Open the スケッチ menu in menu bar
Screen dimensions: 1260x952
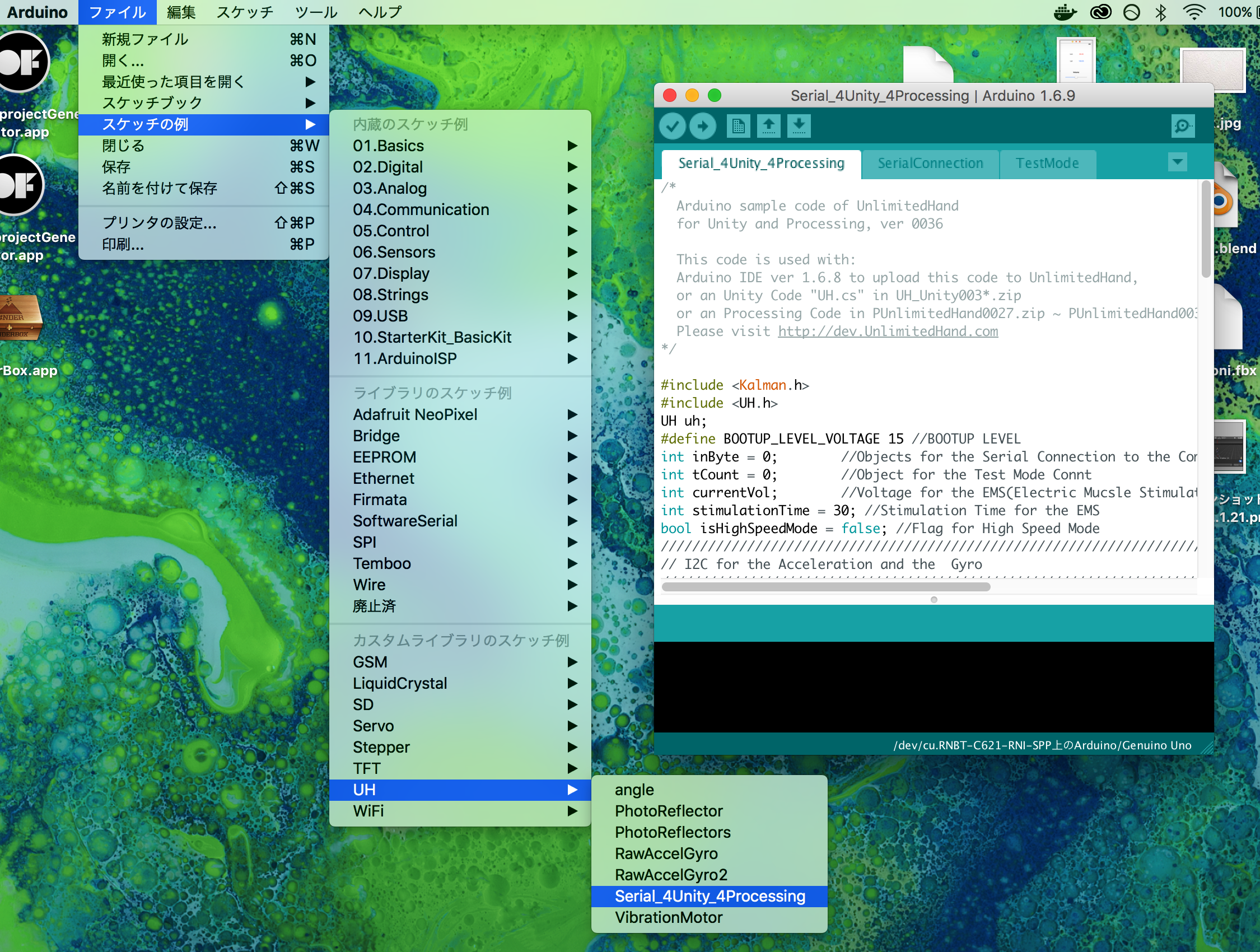coord(245,12)
